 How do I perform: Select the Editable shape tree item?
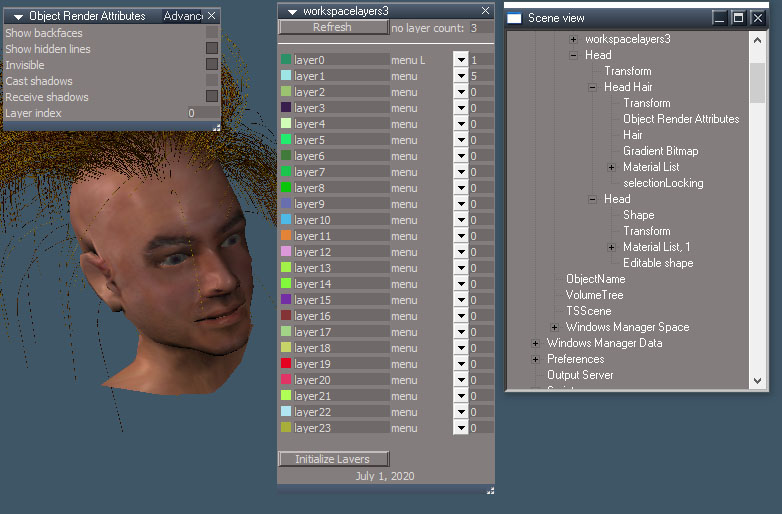coord(658,263)
